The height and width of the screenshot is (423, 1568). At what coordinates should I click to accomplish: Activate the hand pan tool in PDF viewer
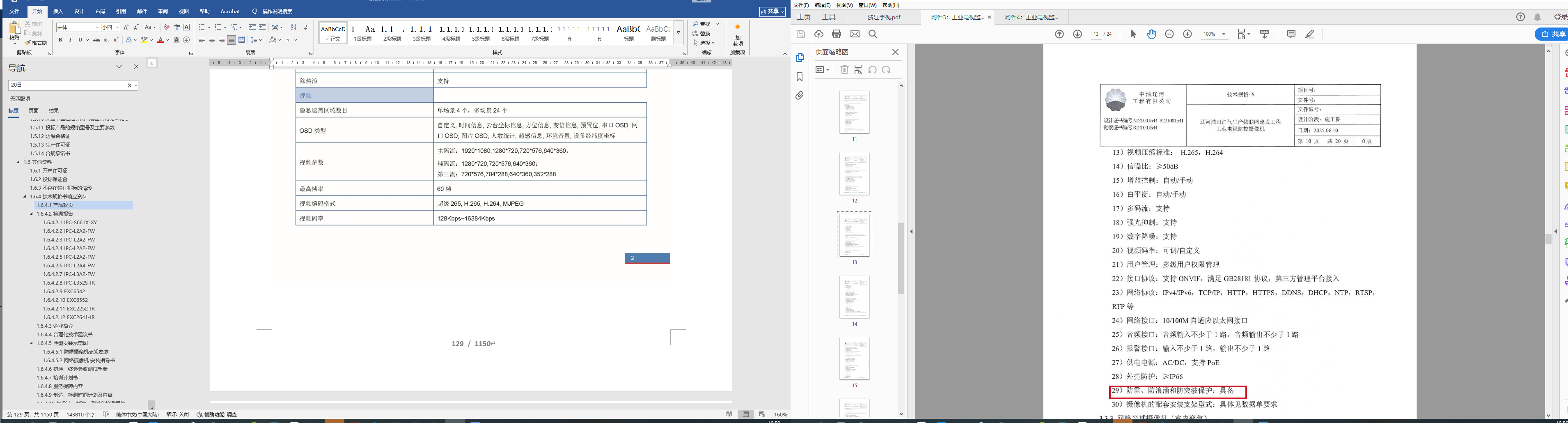pyautogui.click(x=1151, y=34)
